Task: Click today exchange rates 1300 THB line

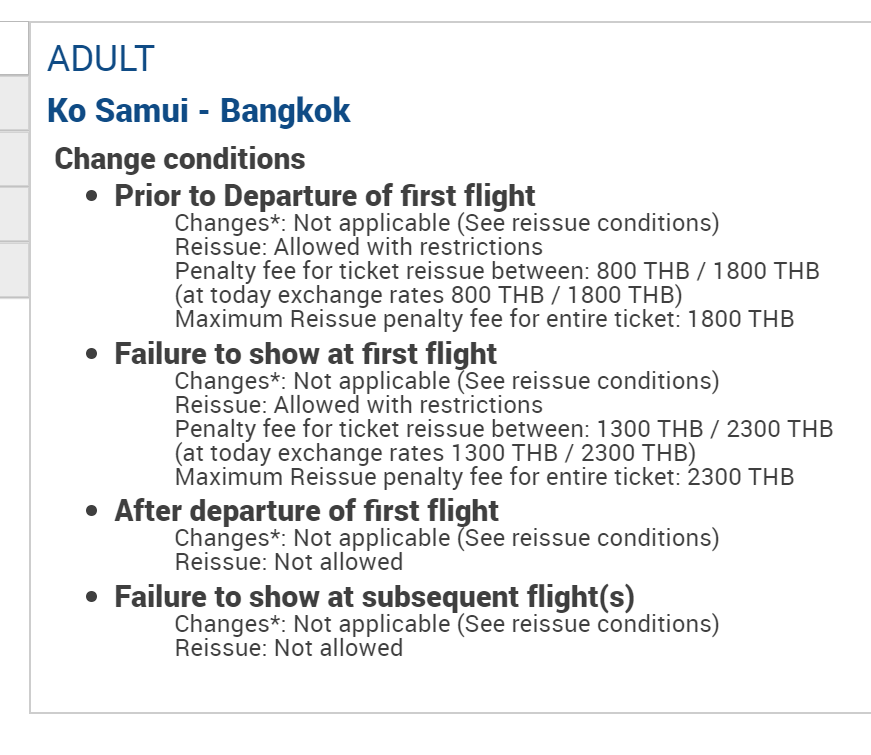Action: 435,453
